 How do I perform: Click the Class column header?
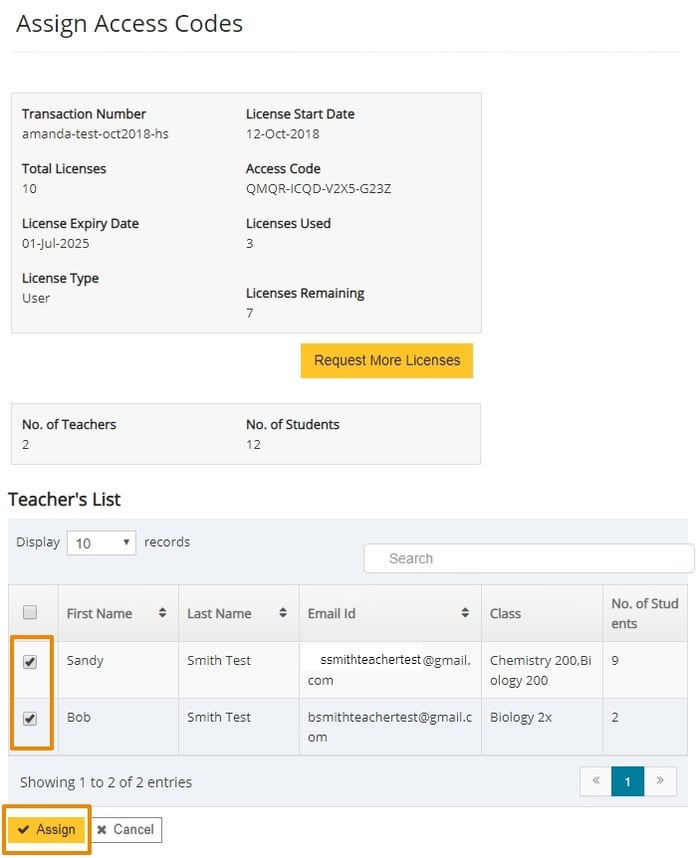pos(505,613)
